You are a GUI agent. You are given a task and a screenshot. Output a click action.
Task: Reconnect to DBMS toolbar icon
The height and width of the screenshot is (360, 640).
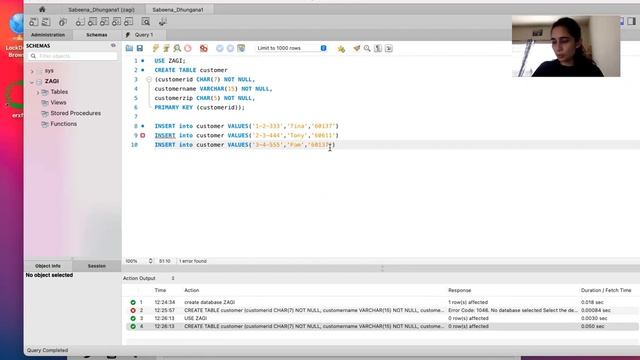162,22
